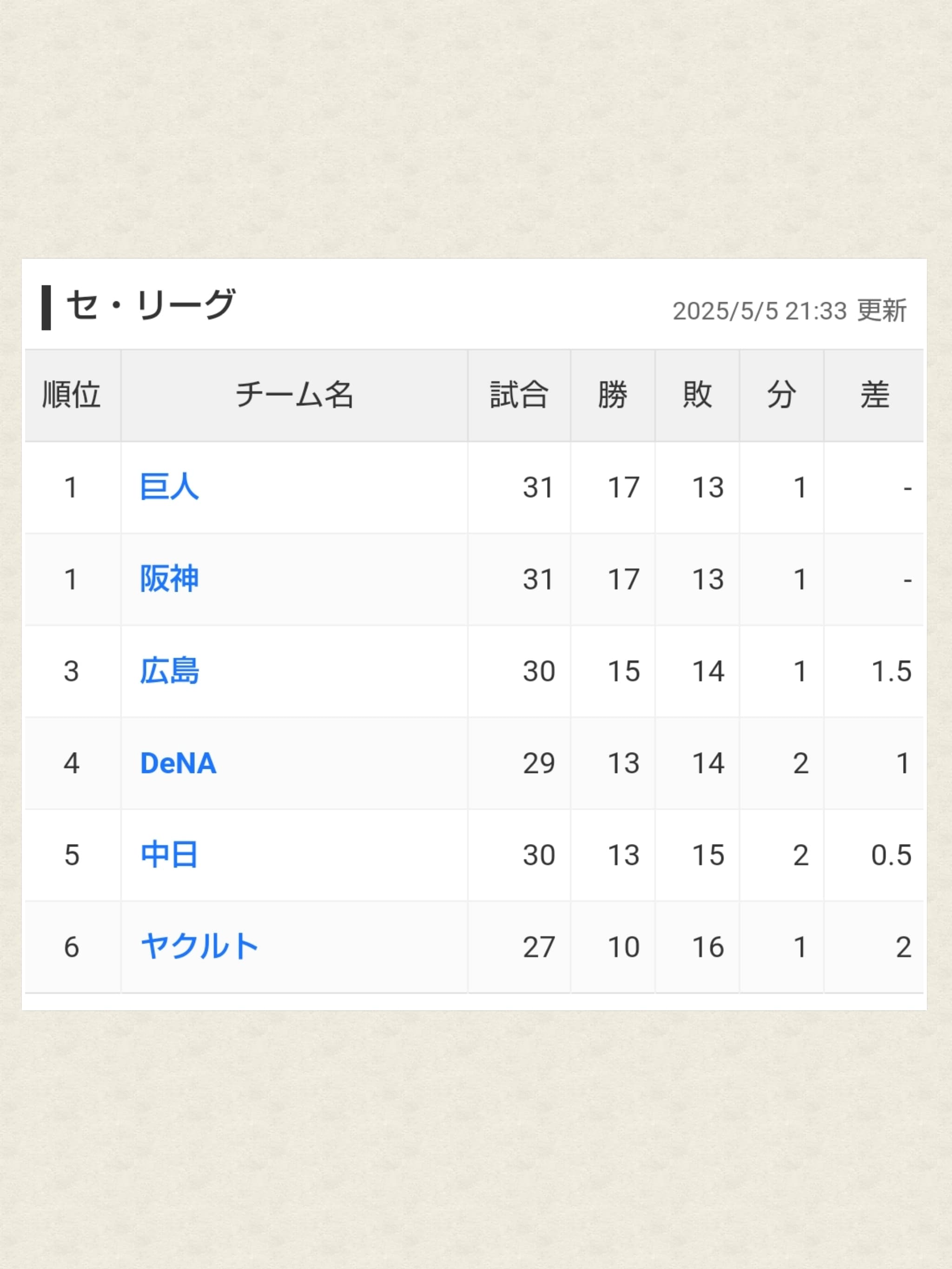The height and width of the screenshot is (1269, 952).
Task: Click the 差 column header
Action: pyautogui.click(x=874, y=395)
